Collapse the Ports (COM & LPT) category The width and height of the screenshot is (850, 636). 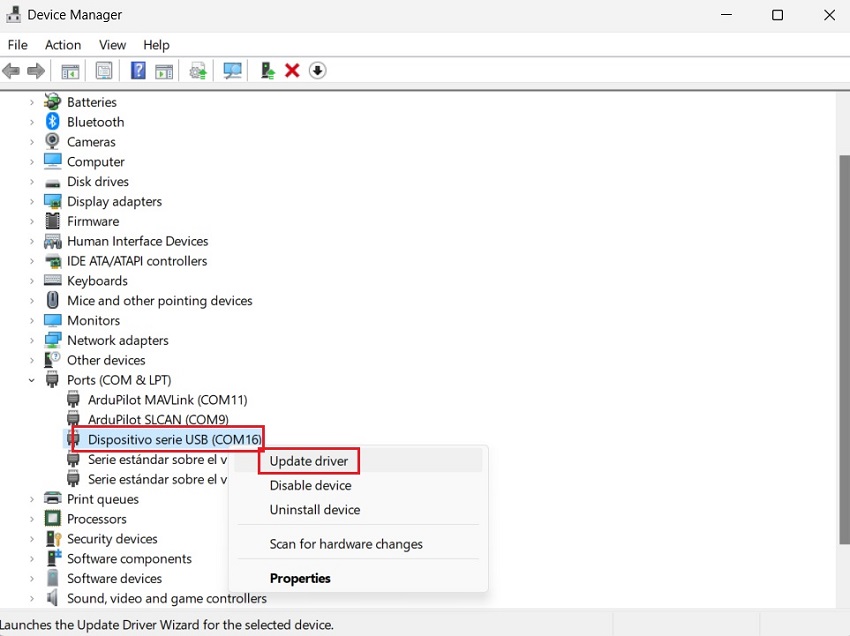[31, 380]
